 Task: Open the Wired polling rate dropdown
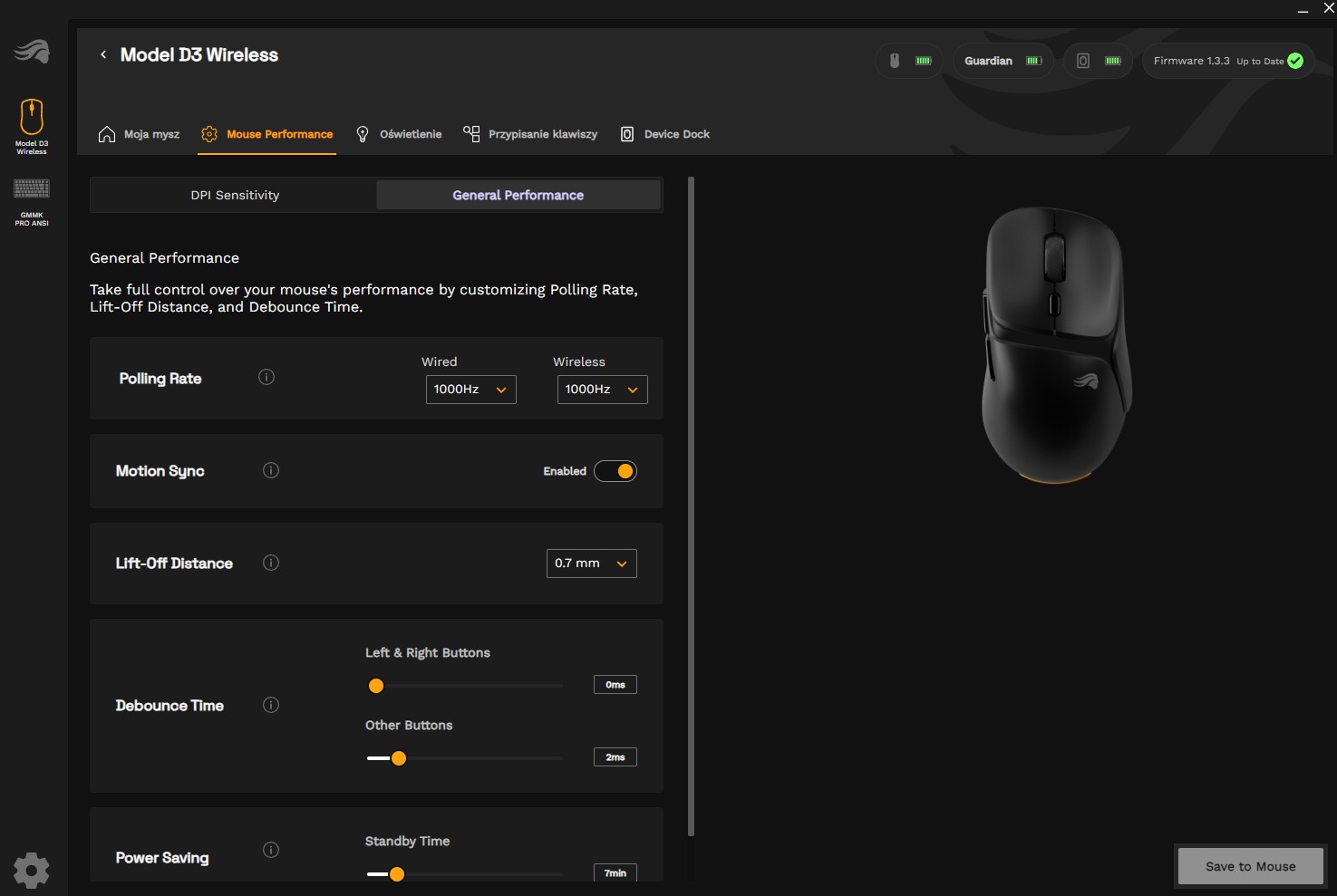[x=470, y=390]
